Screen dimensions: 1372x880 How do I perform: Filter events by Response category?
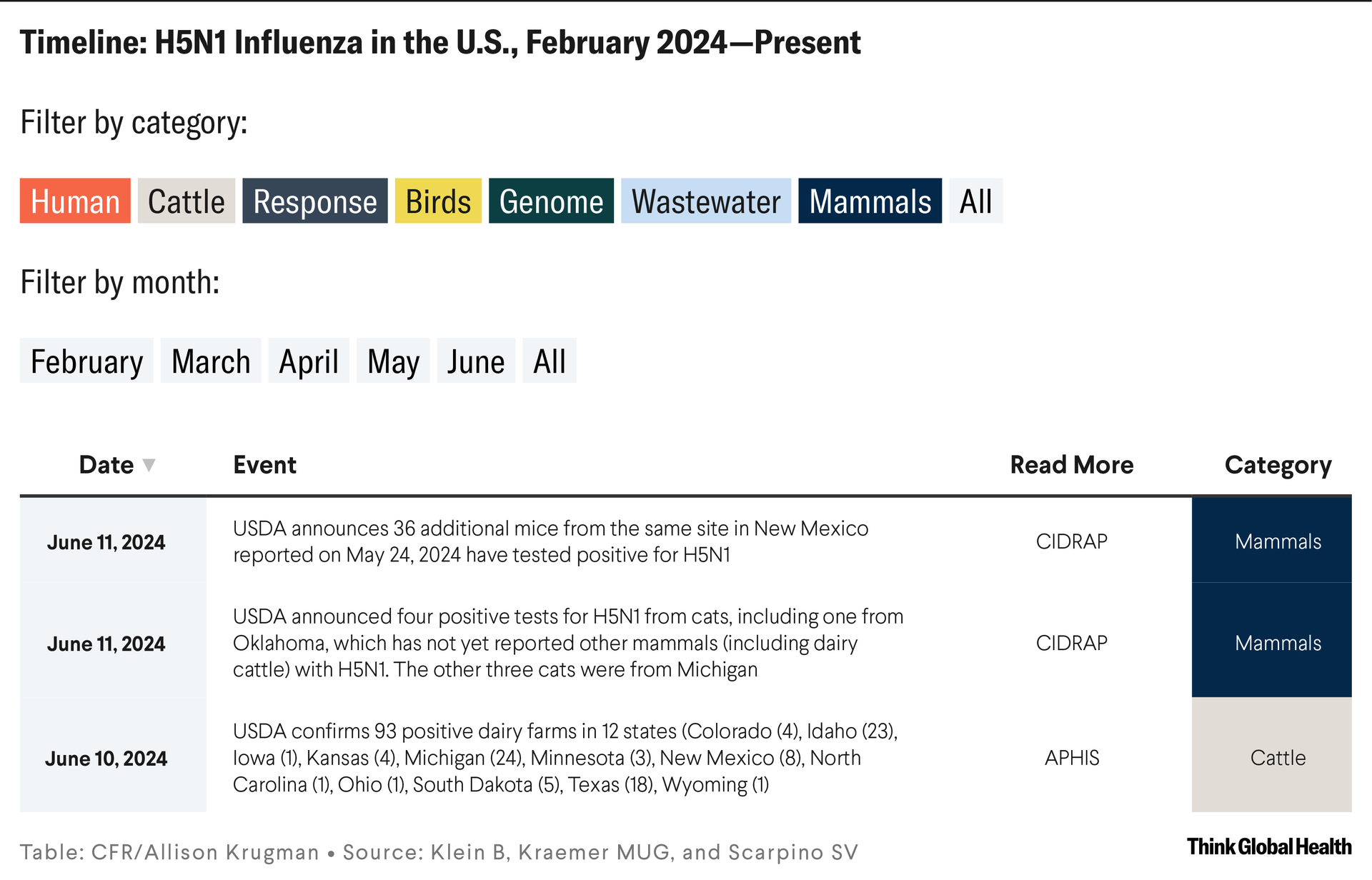pyautogui.click(x=314, y=201)
